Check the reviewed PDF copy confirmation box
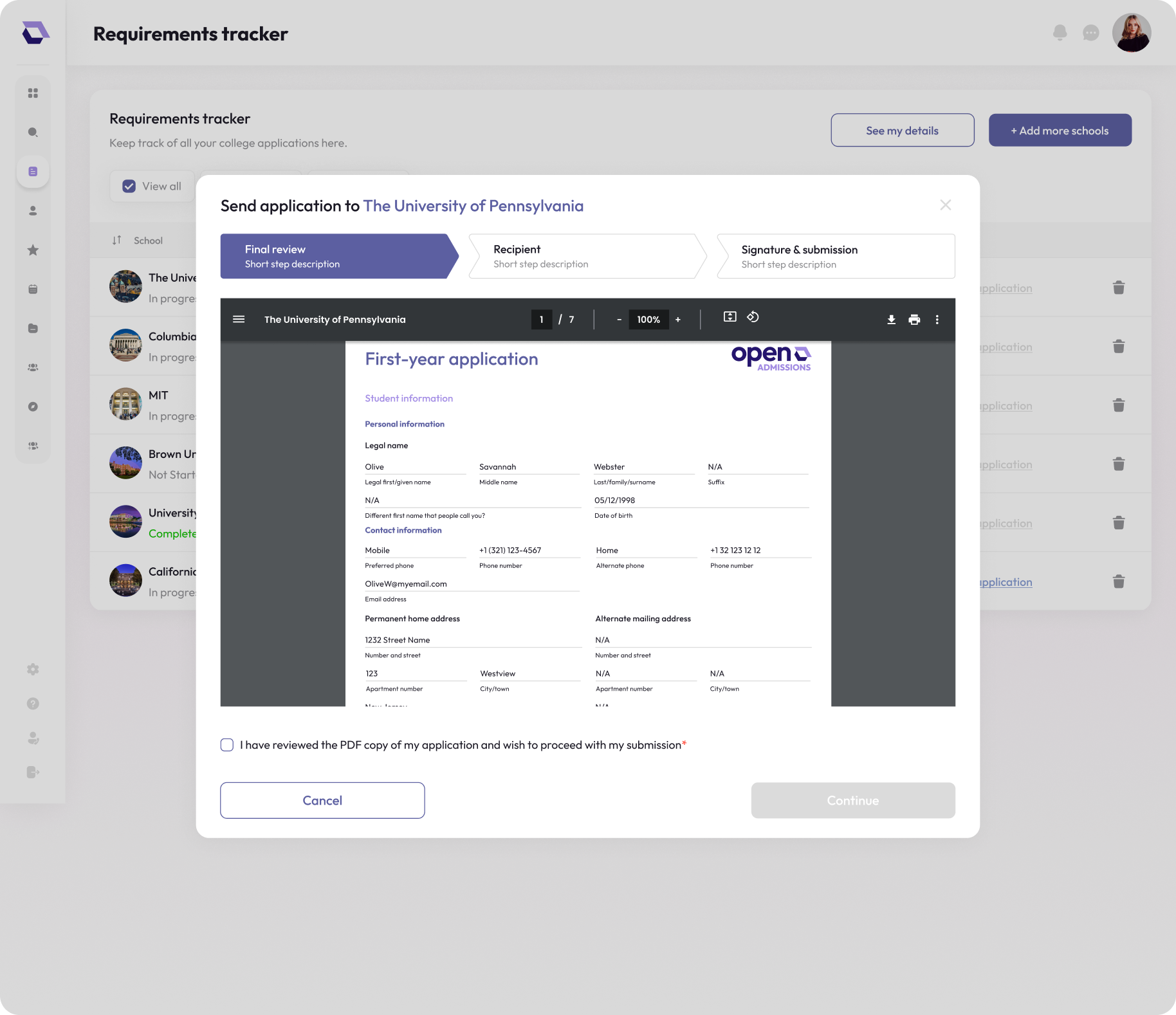Screen dimensions: 1176x1015 click(227, 745)
